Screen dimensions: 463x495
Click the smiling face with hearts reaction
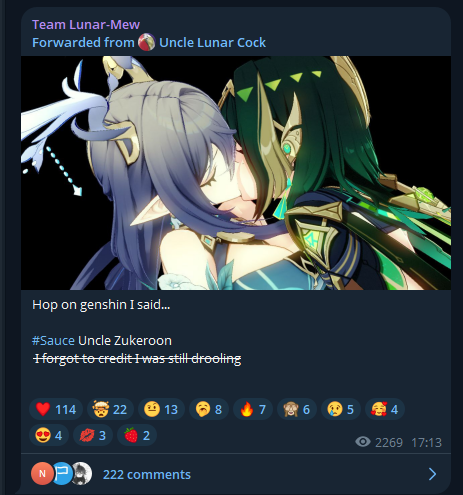[385, 409]
